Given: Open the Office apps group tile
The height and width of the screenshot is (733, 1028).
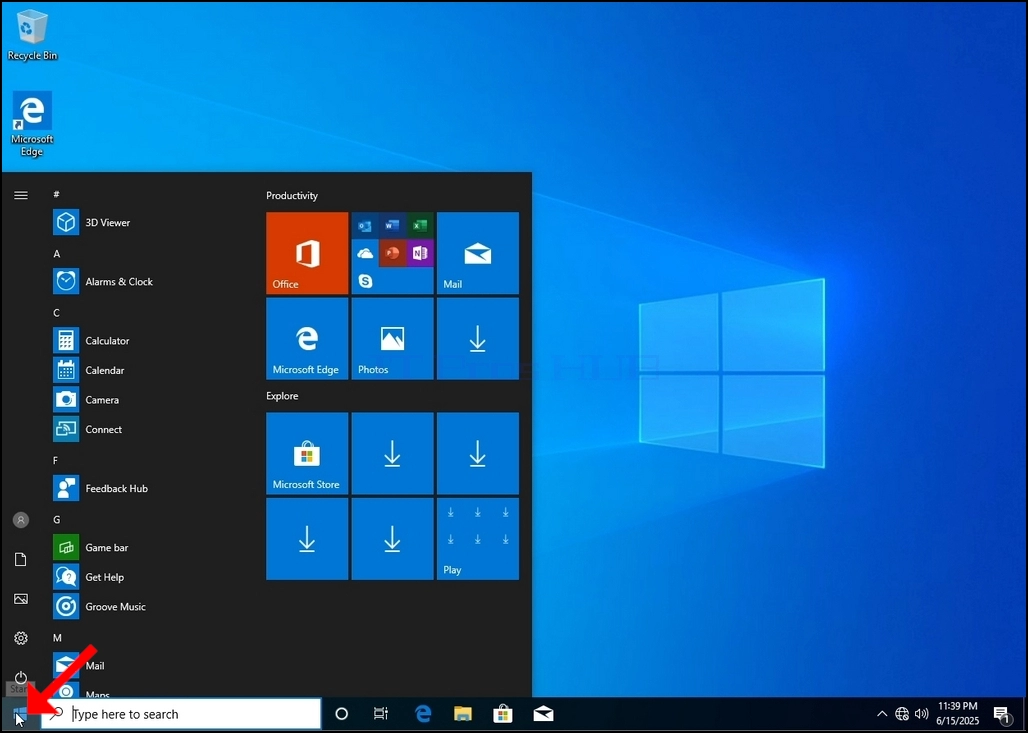Looking at the screenshot, I should point(392,253).
